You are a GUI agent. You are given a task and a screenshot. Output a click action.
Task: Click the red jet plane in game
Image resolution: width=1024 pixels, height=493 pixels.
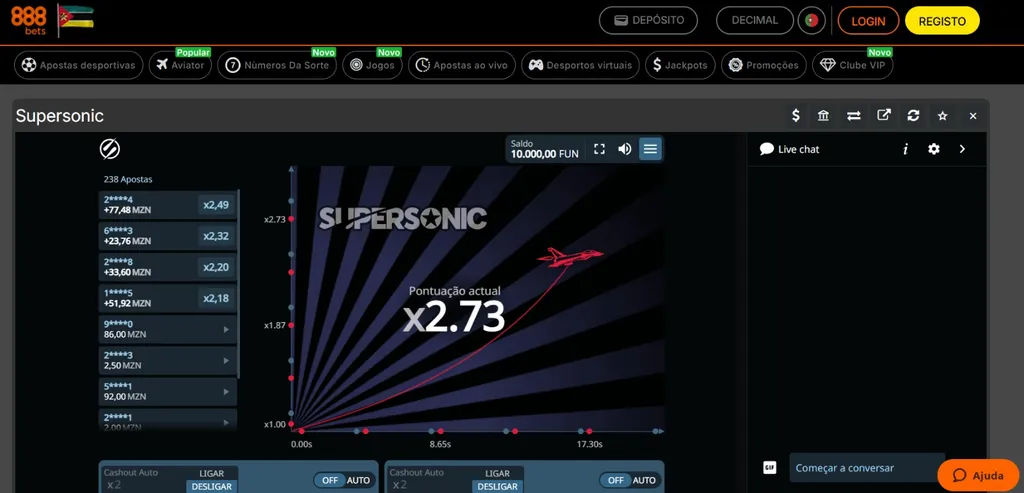coord(570,257)
